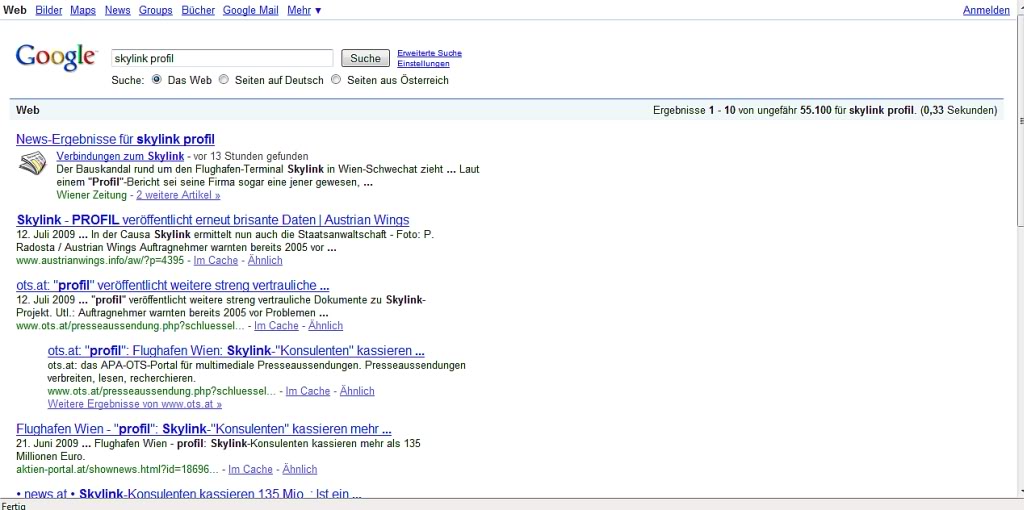This screenshot has height=510, width=1024.
Task: Open 'Im Cache' for first ots.at result
Action: click(x=276, y=325)
